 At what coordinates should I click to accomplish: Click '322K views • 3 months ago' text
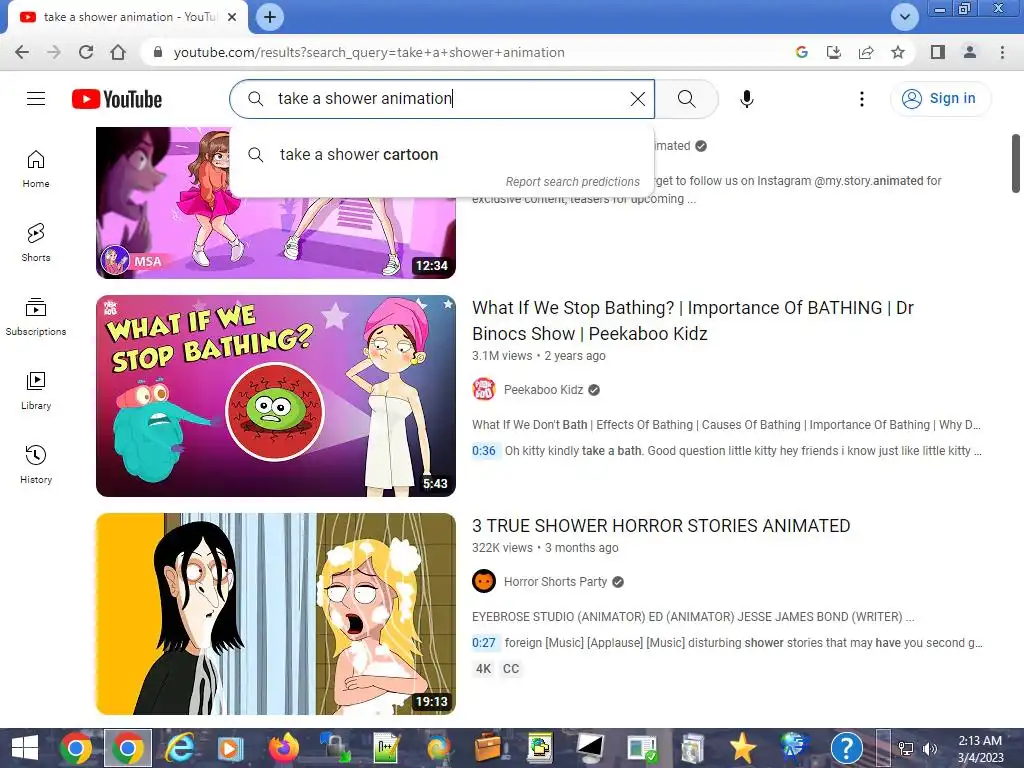point(545,548)
